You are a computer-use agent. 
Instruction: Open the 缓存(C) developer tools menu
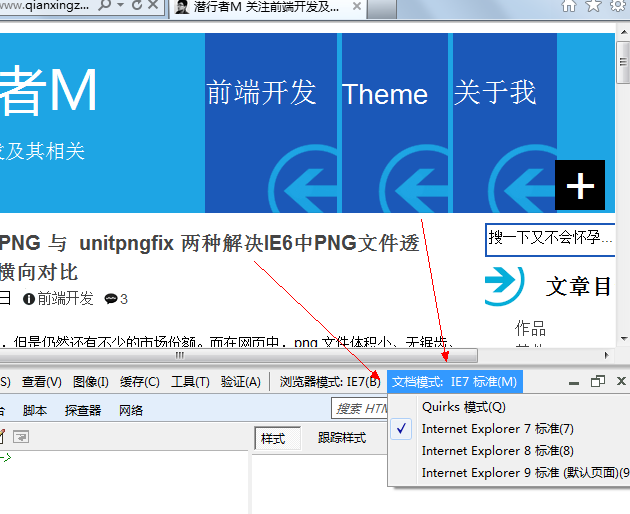140,382
